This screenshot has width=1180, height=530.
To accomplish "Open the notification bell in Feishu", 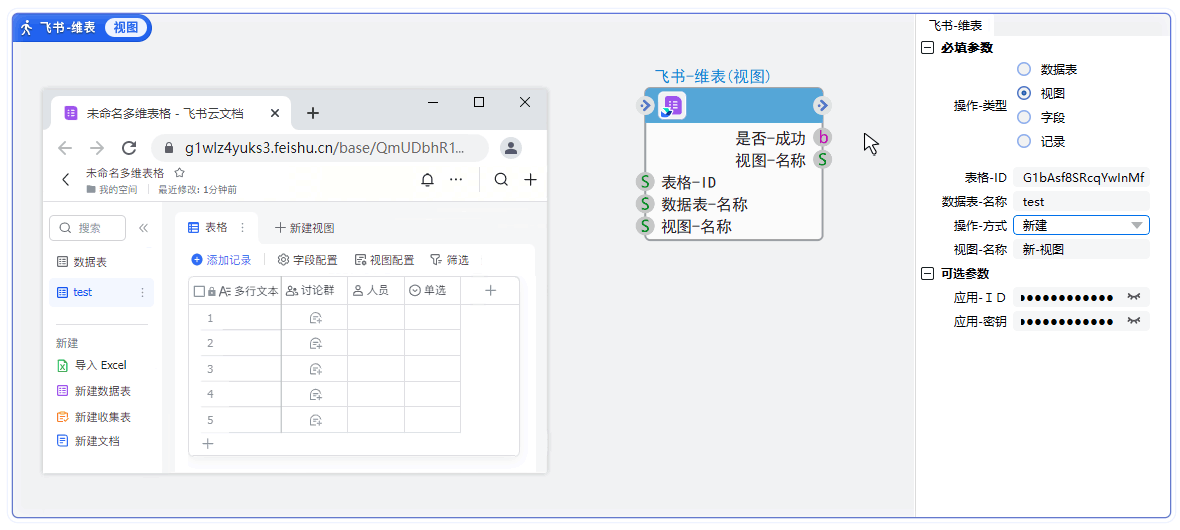I will tap(427, 180).
